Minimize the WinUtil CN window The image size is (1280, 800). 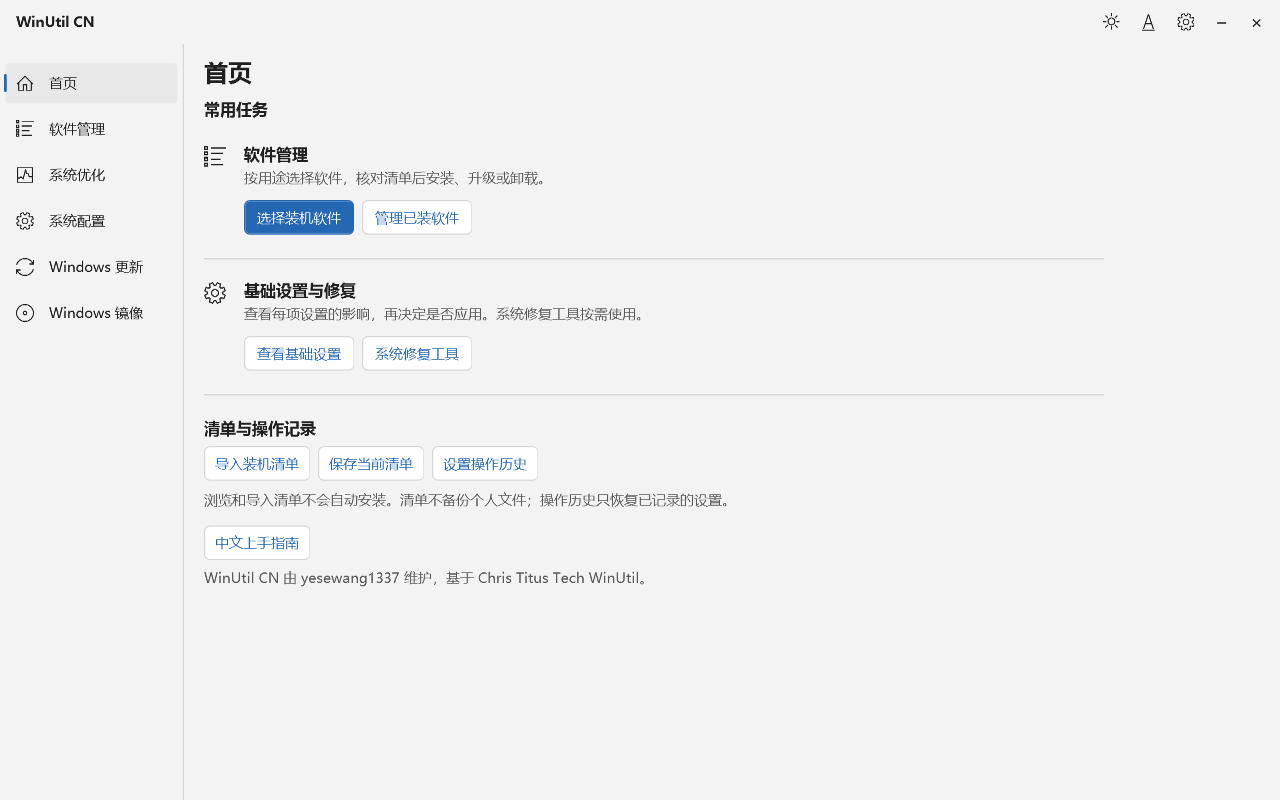point(1221,22)
